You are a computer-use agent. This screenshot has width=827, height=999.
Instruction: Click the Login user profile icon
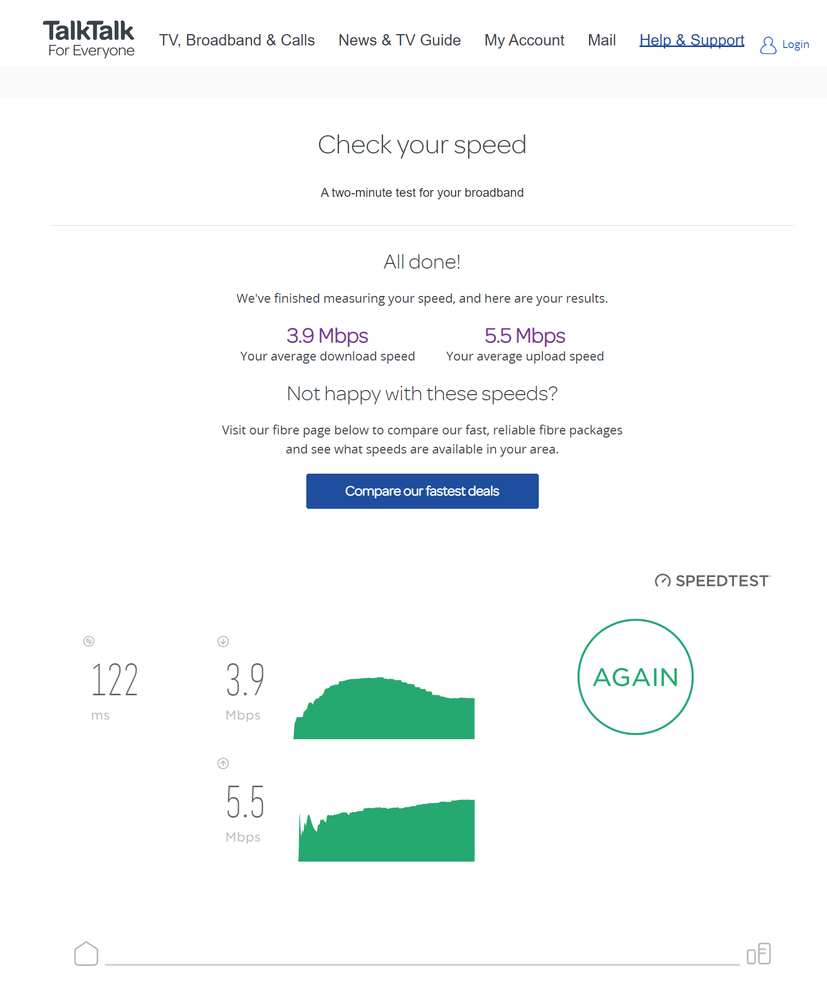tap(768, 45)
